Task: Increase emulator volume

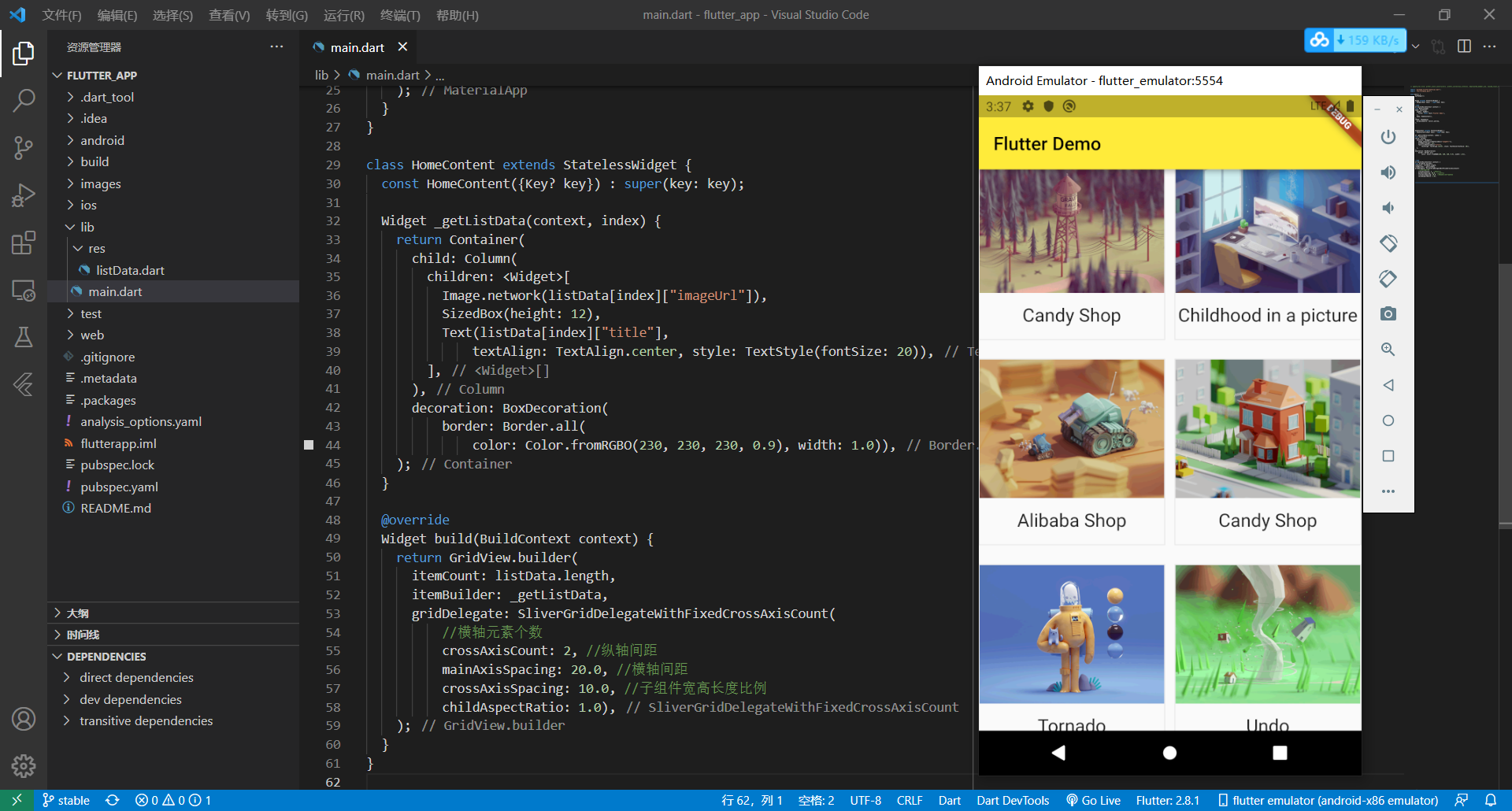Action: 1387,172
